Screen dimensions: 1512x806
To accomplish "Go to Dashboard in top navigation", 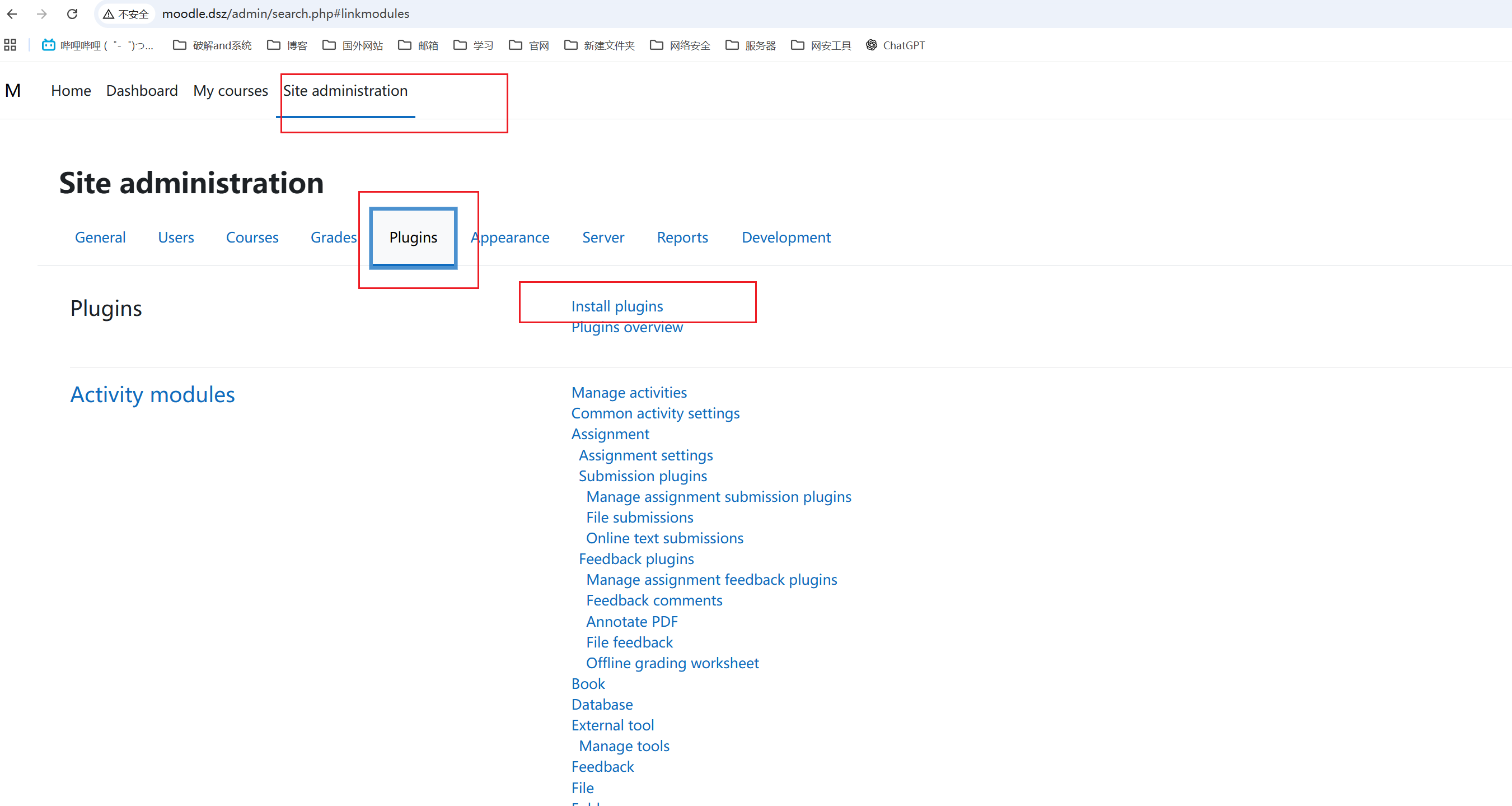I will point(142,91).
